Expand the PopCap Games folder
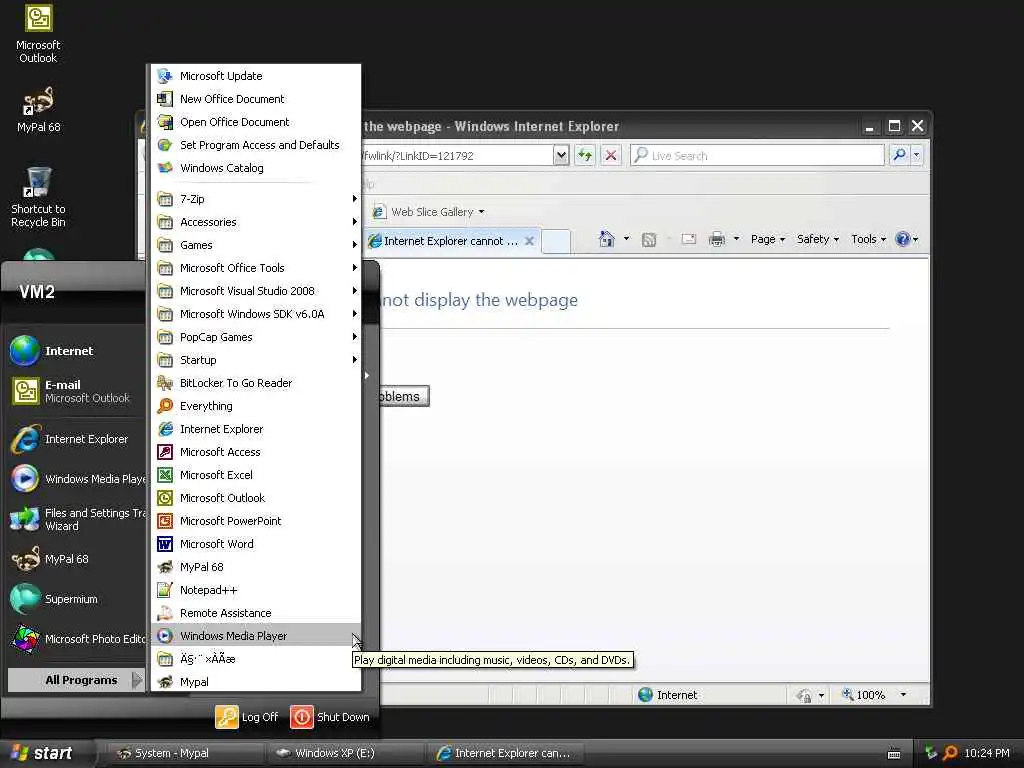The image size is (1024, 768). click(256, 337)
